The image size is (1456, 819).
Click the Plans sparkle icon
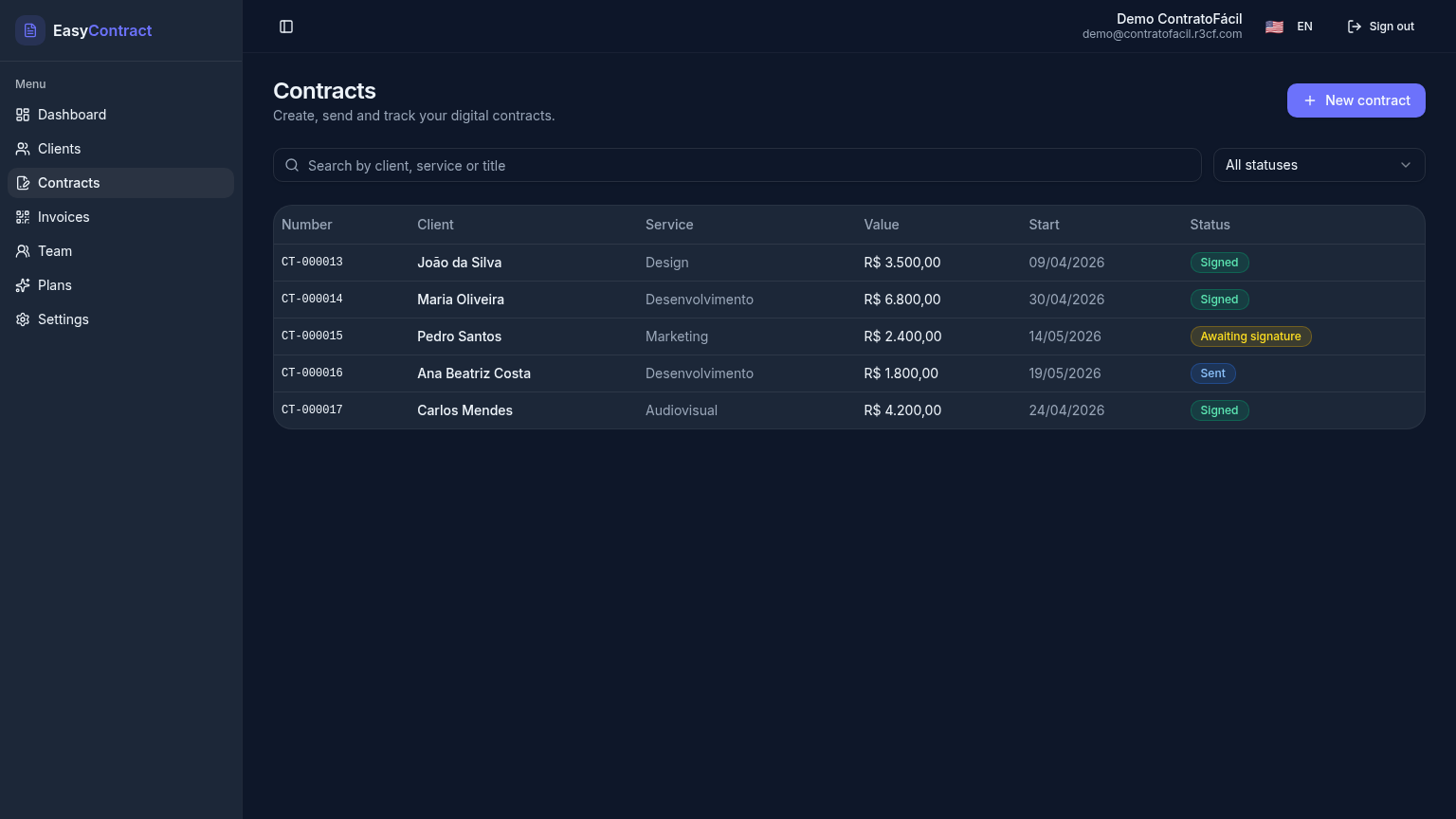[x=23, y=285]
